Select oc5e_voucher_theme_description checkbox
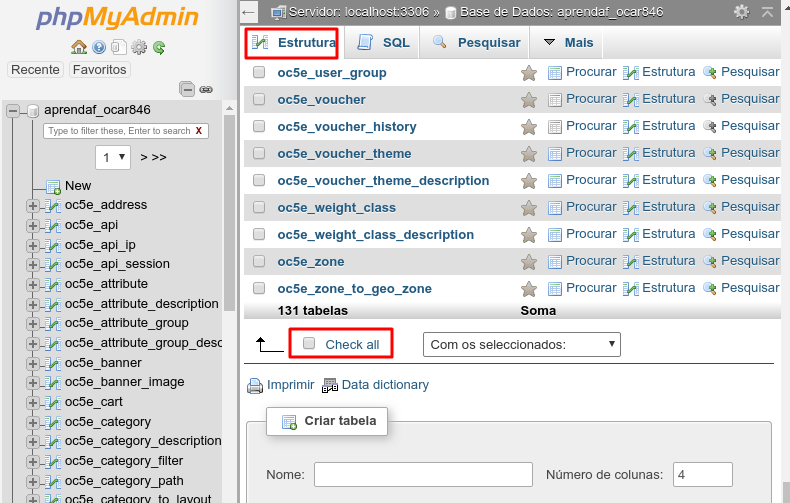This screenshot has width=790, height=503. tap(259, 180)
